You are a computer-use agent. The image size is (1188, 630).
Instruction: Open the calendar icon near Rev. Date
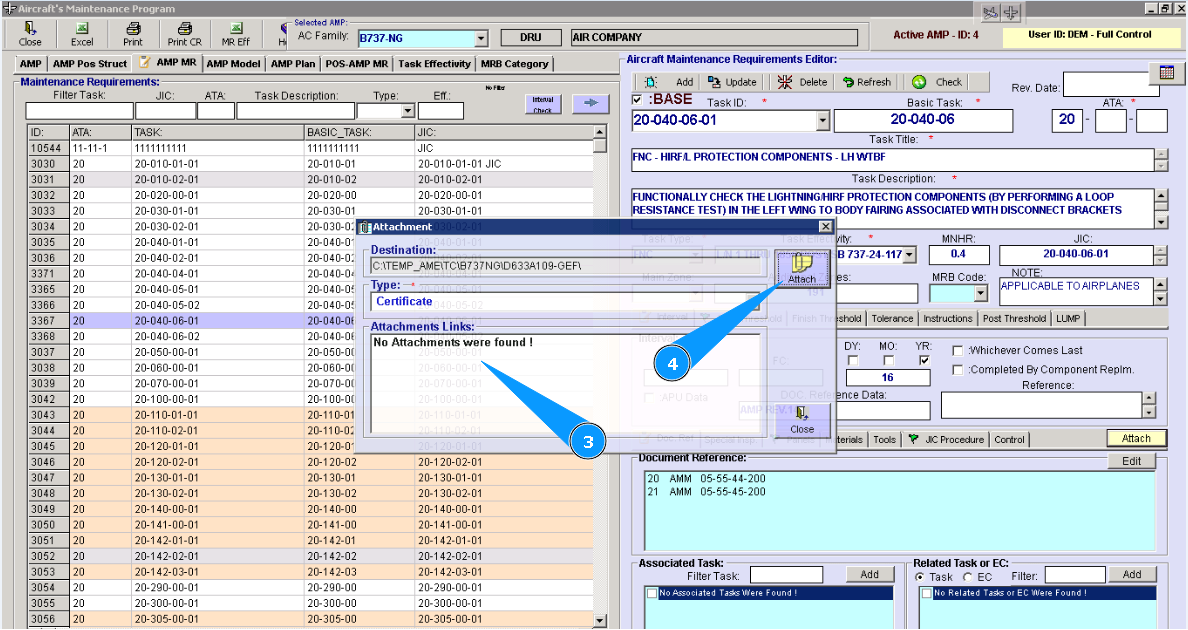[x=1167, y=73]
